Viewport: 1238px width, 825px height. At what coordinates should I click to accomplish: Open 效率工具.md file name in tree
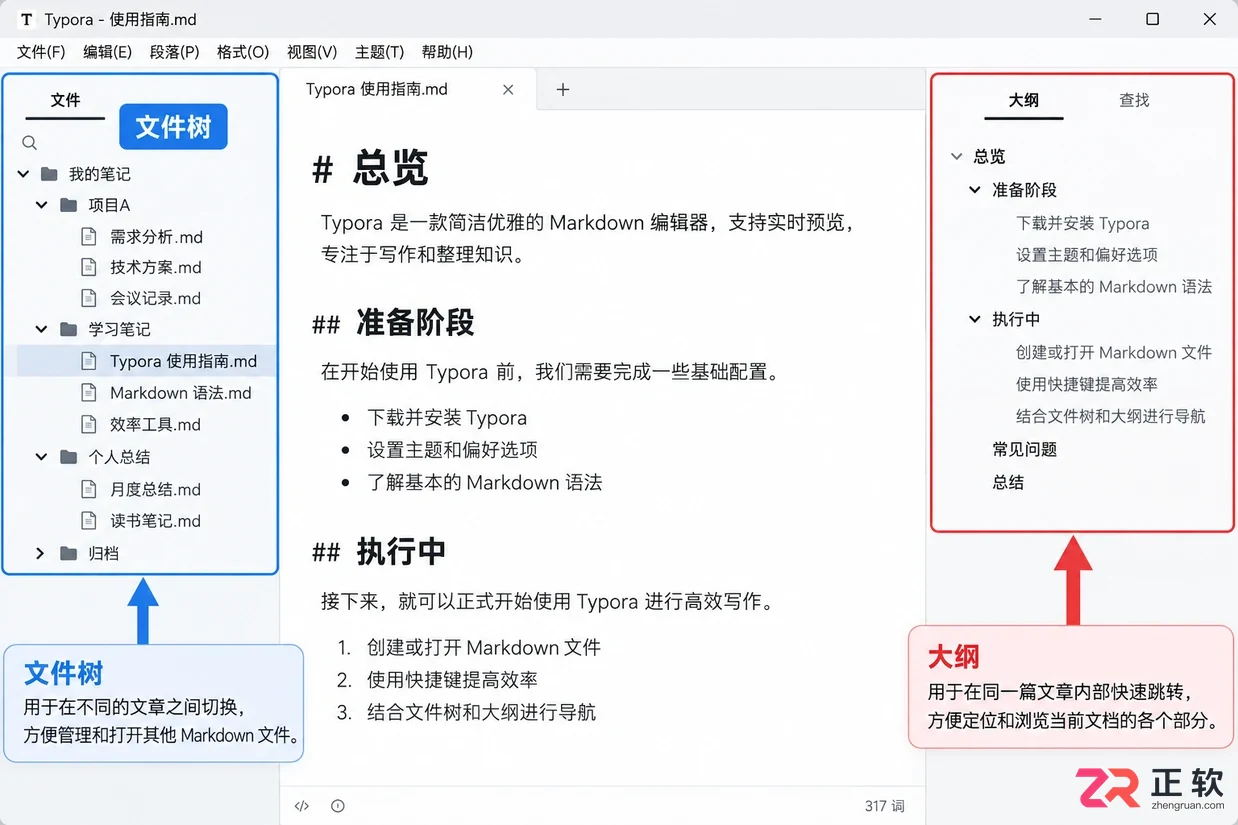[x=156, y=424]
